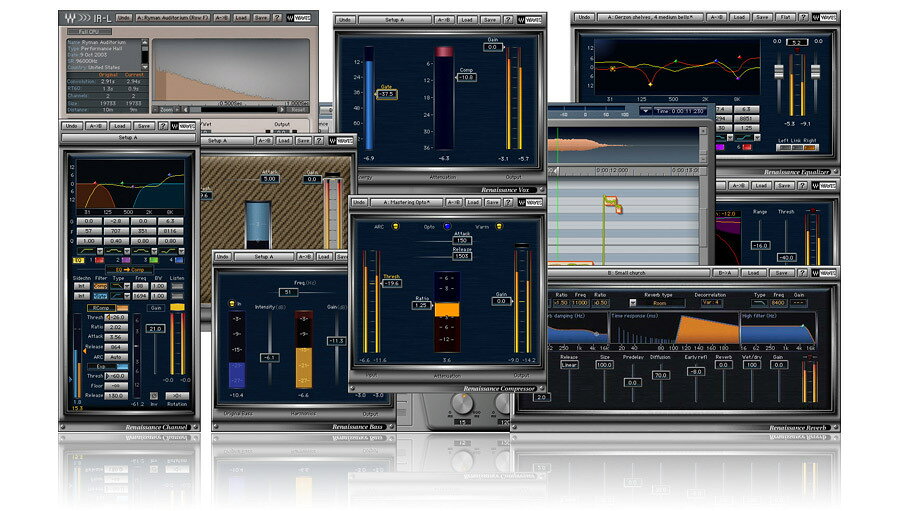Toggle the Warm light in Renaissance Compressor
The width and height of the screenshot is (900, 511).
[498, 227]
